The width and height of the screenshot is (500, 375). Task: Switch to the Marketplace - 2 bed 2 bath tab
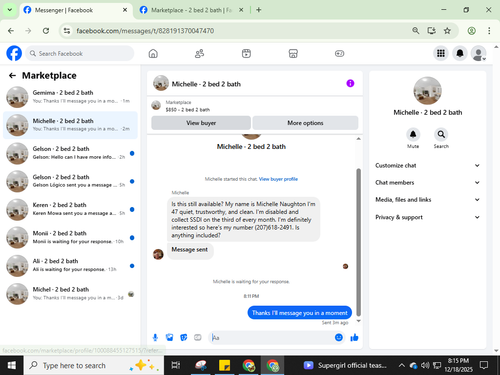192,10
